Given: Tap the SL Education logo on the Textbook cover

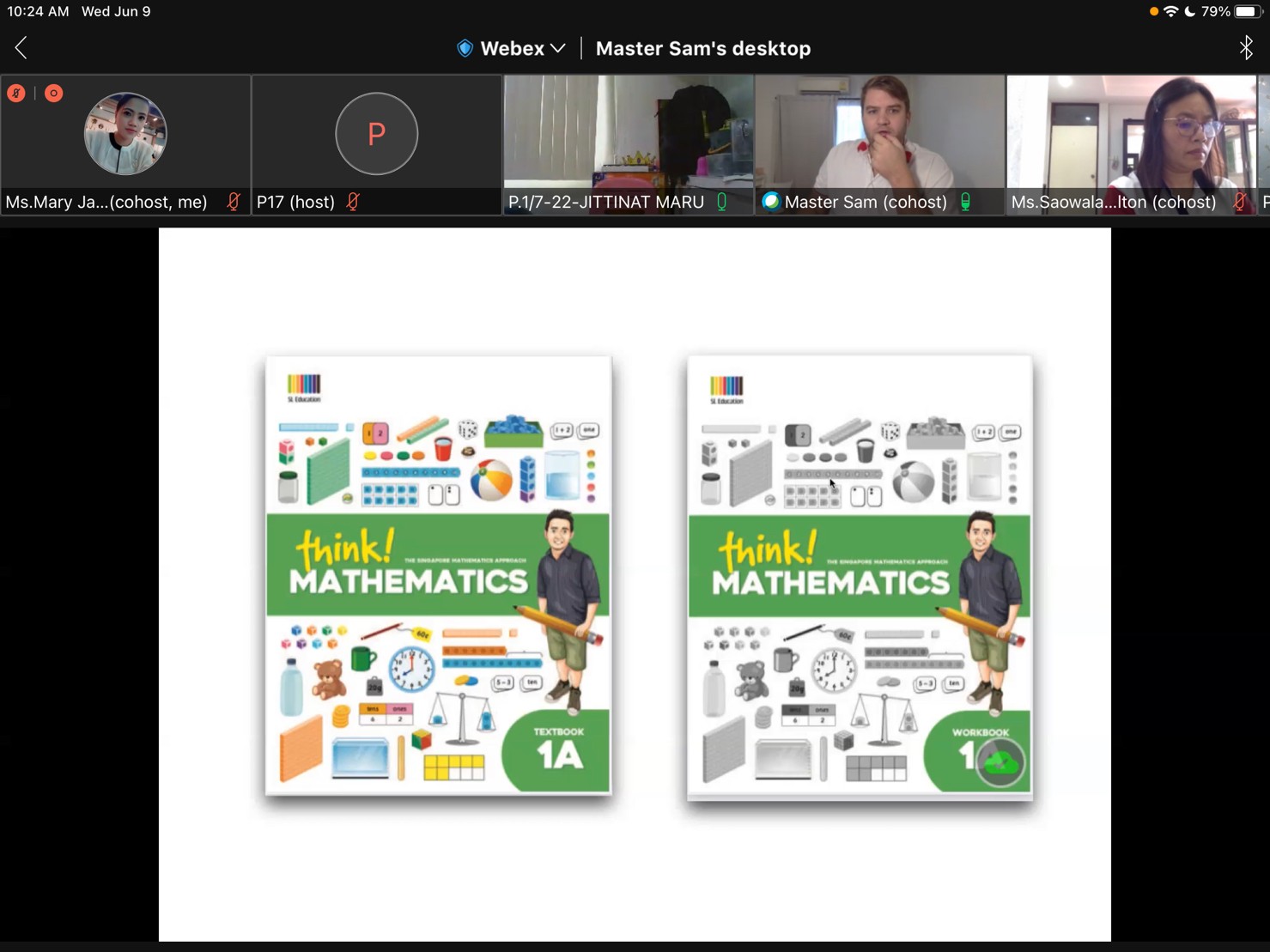Looking at the screenshot, I should click(303, 388).
